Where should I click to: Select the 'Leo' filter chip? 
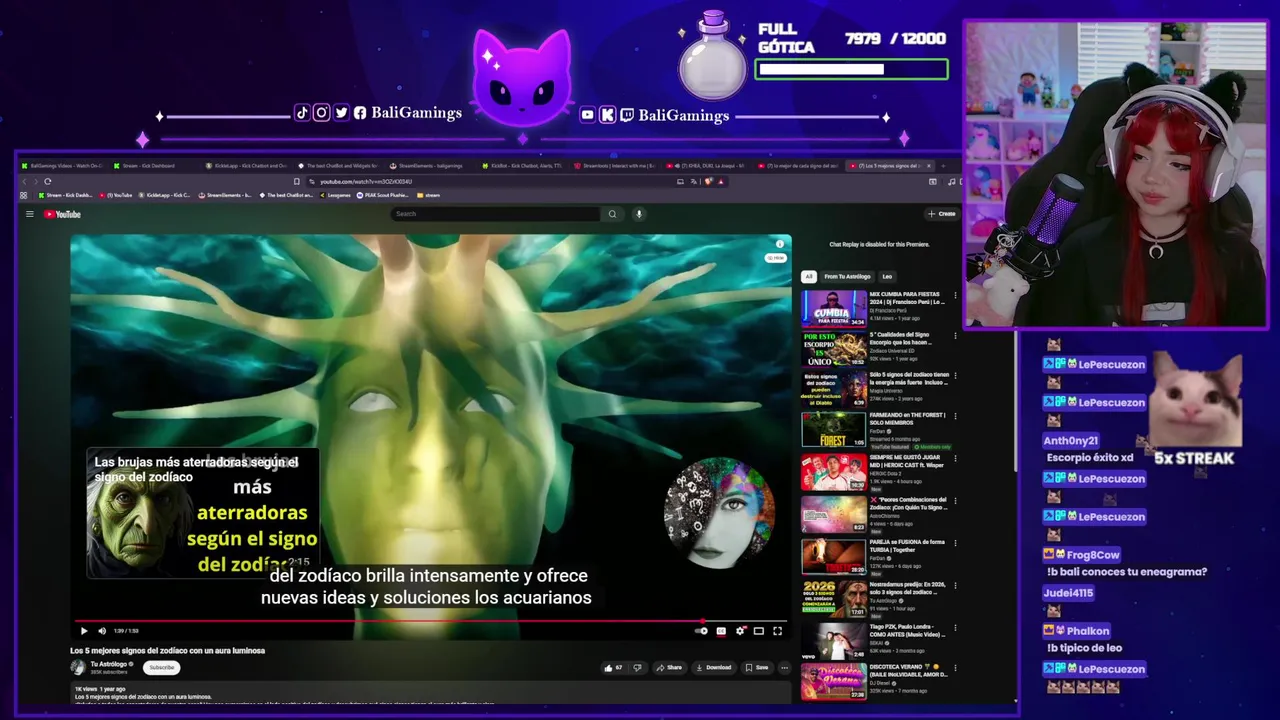887,276
